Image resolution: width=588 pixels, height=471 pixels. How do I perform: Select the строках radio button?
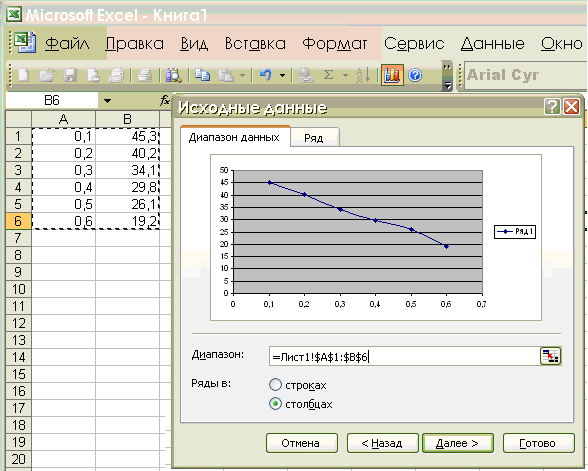pos(275,385)
